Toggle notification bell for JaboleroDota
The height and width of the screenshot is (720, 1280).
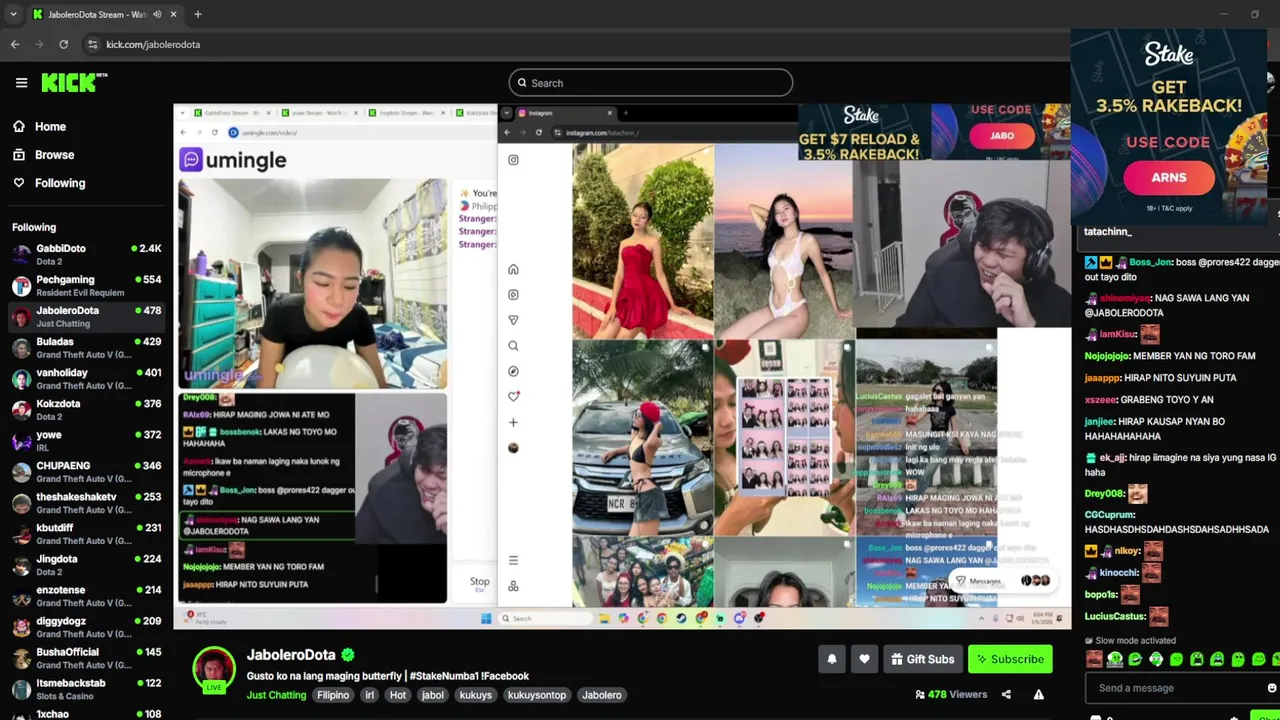(832, 659)
